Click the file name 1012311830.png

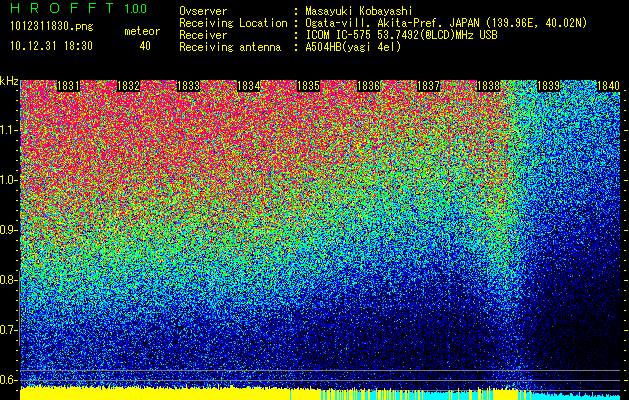click(52, 27)
